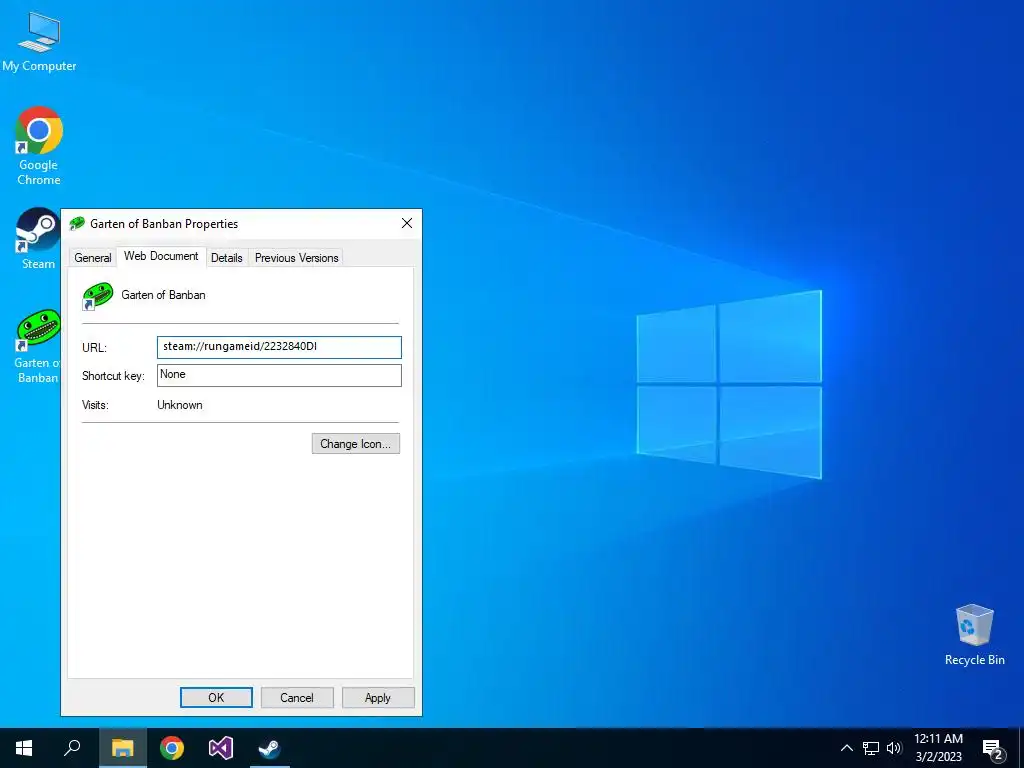
Task: Focus the Shortcut key field
Action: (x=279, y=375)
